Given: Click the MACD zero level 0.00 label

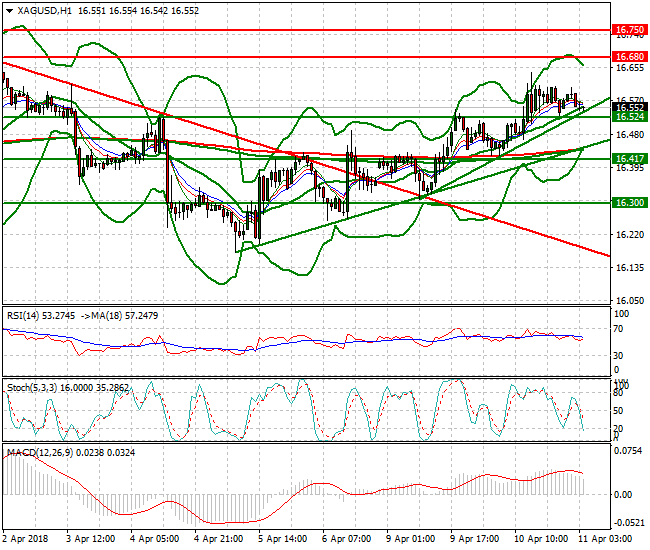Looking at the screenshot, I should click(x=623, y=494).
